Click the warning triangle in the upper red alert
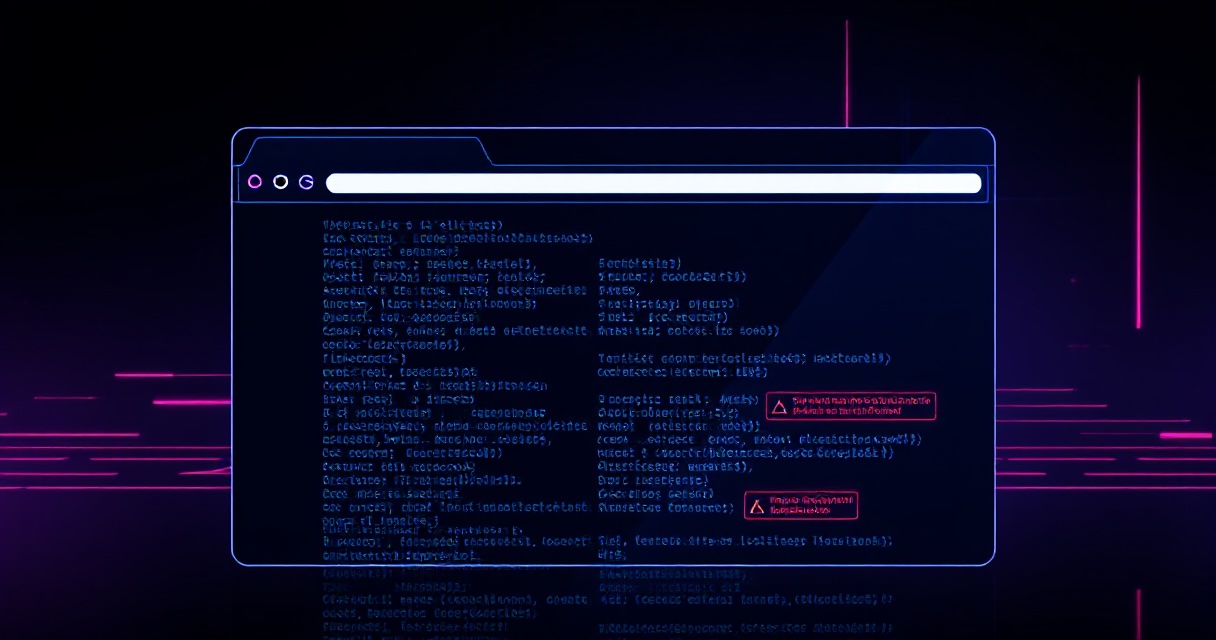Image resolution: width=1216 pixels, height=640 pixels. (x=777, y=405)
